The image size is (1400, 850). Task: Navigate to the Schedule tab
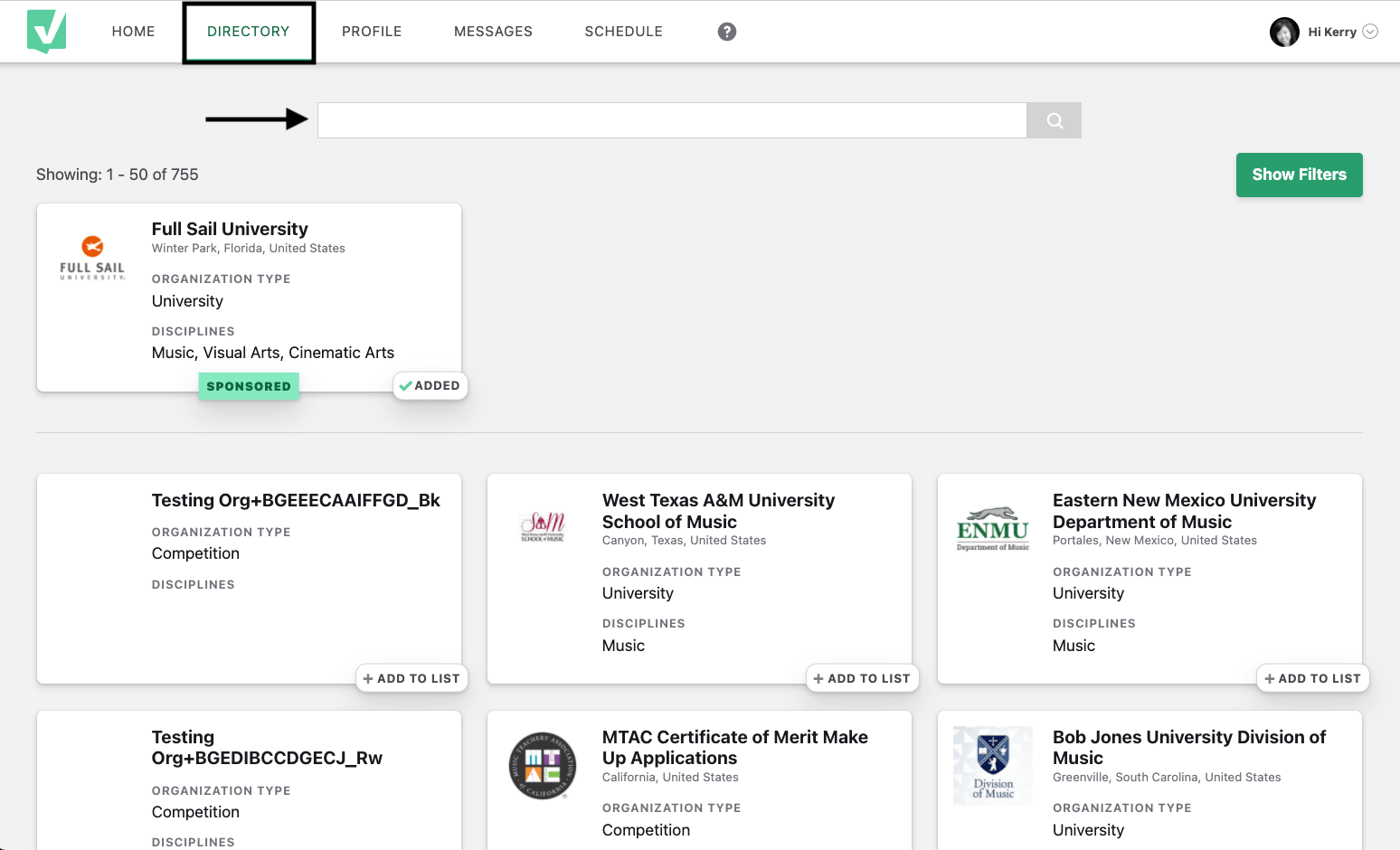[624, 32]
